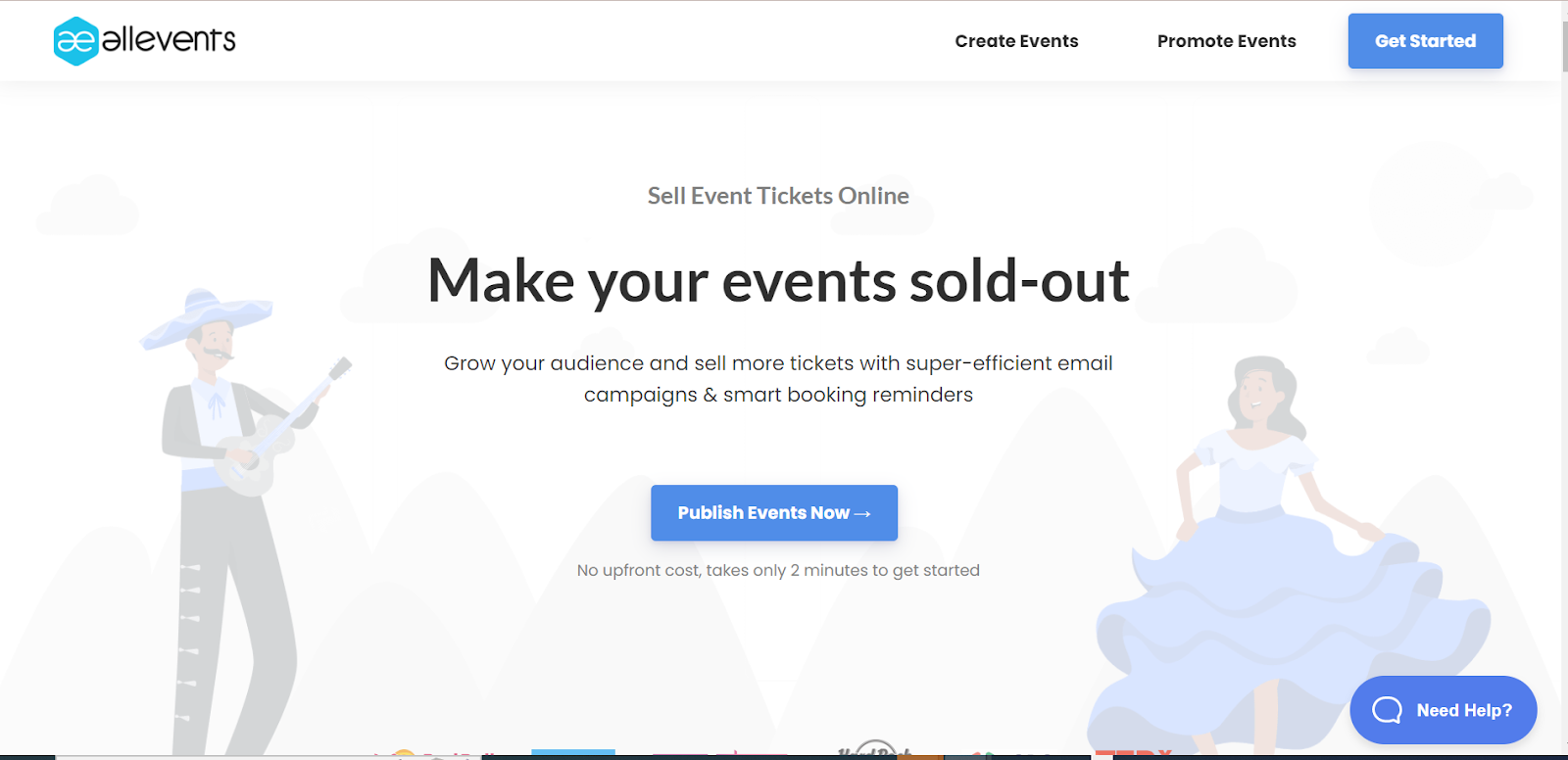Open the chat bubble icon
The image size is (1568, 760).
[1387, 710]
